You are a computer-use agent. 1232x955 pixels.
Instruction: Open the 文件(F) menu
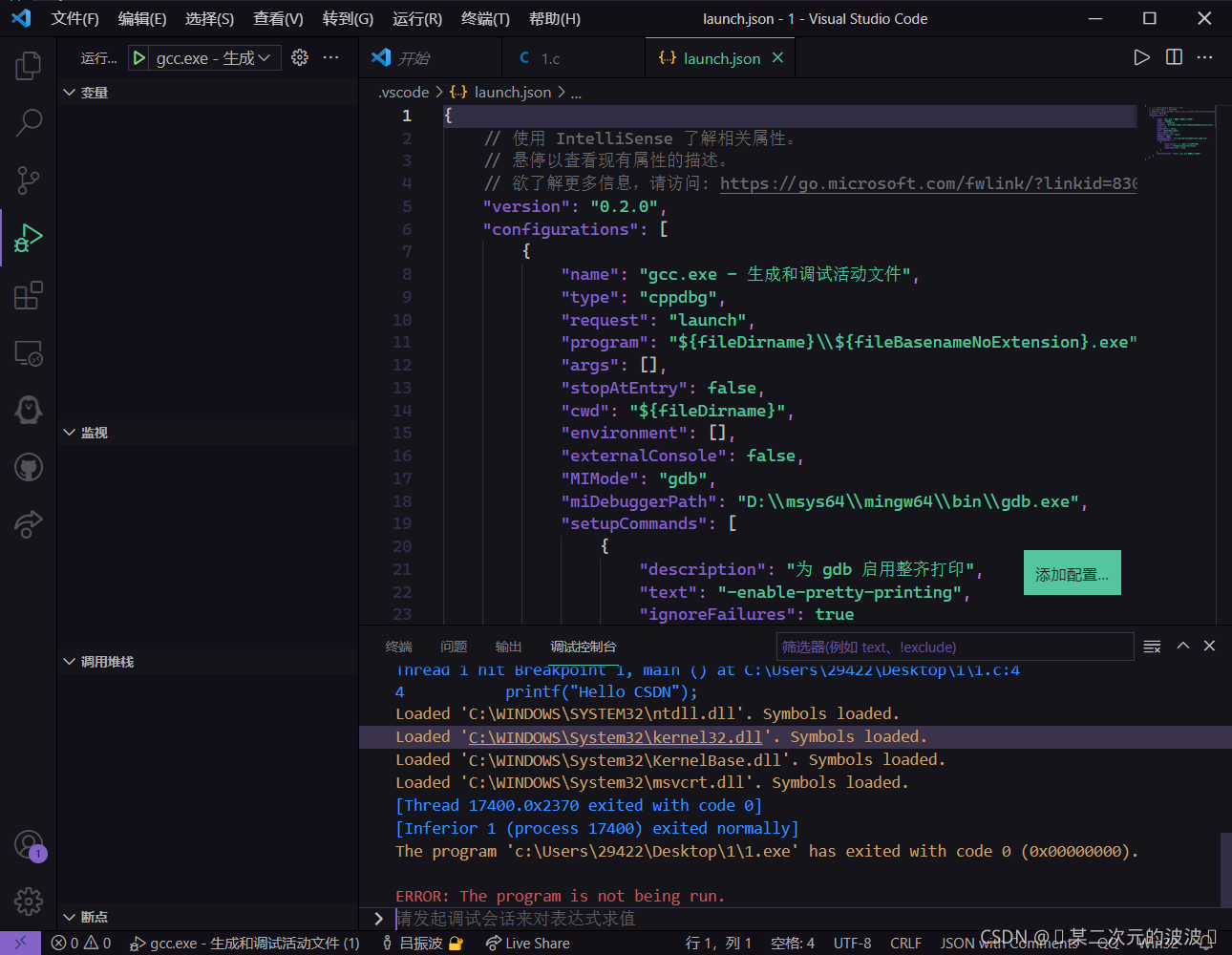tap(74, 18)
